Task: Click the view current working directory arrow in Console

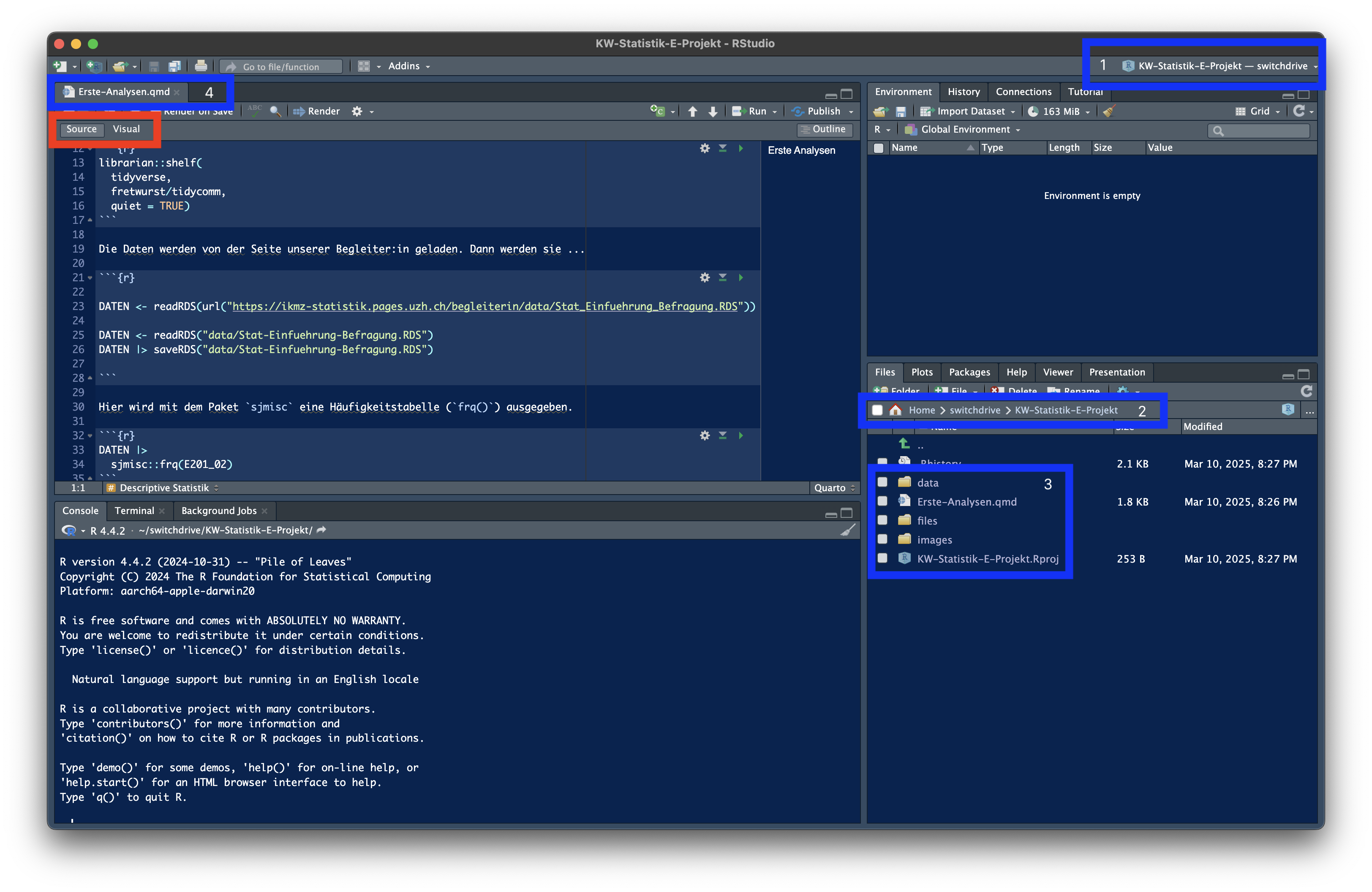Action: 322,530
